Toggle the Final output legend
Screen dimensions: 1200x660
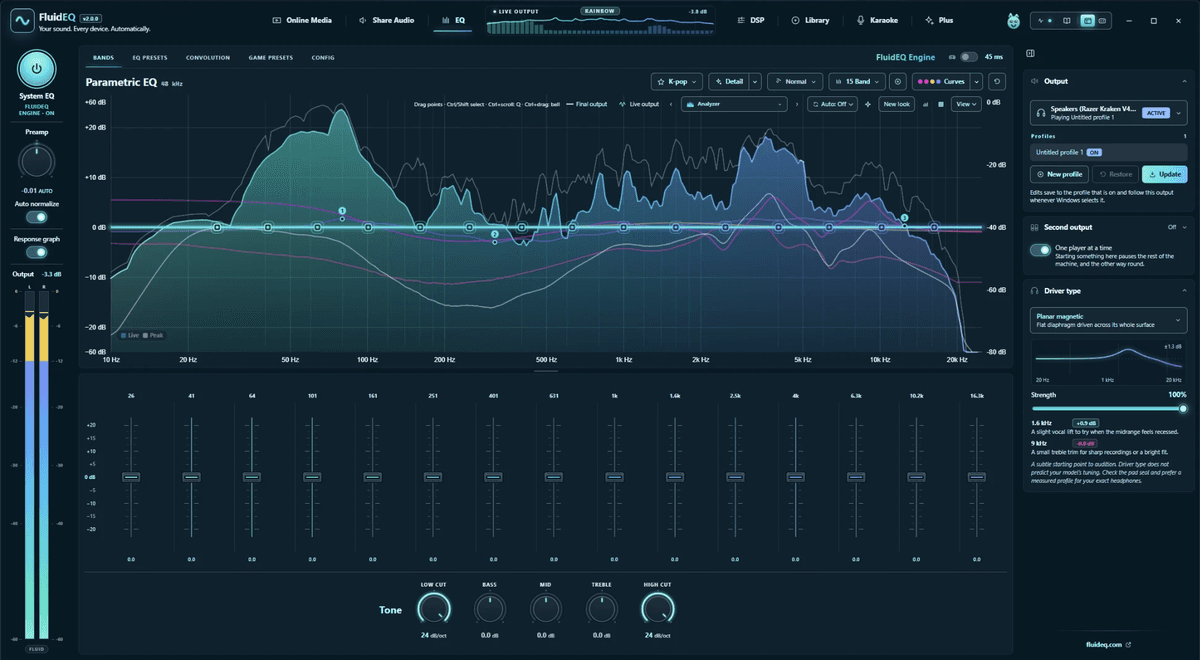coord(586,104)
